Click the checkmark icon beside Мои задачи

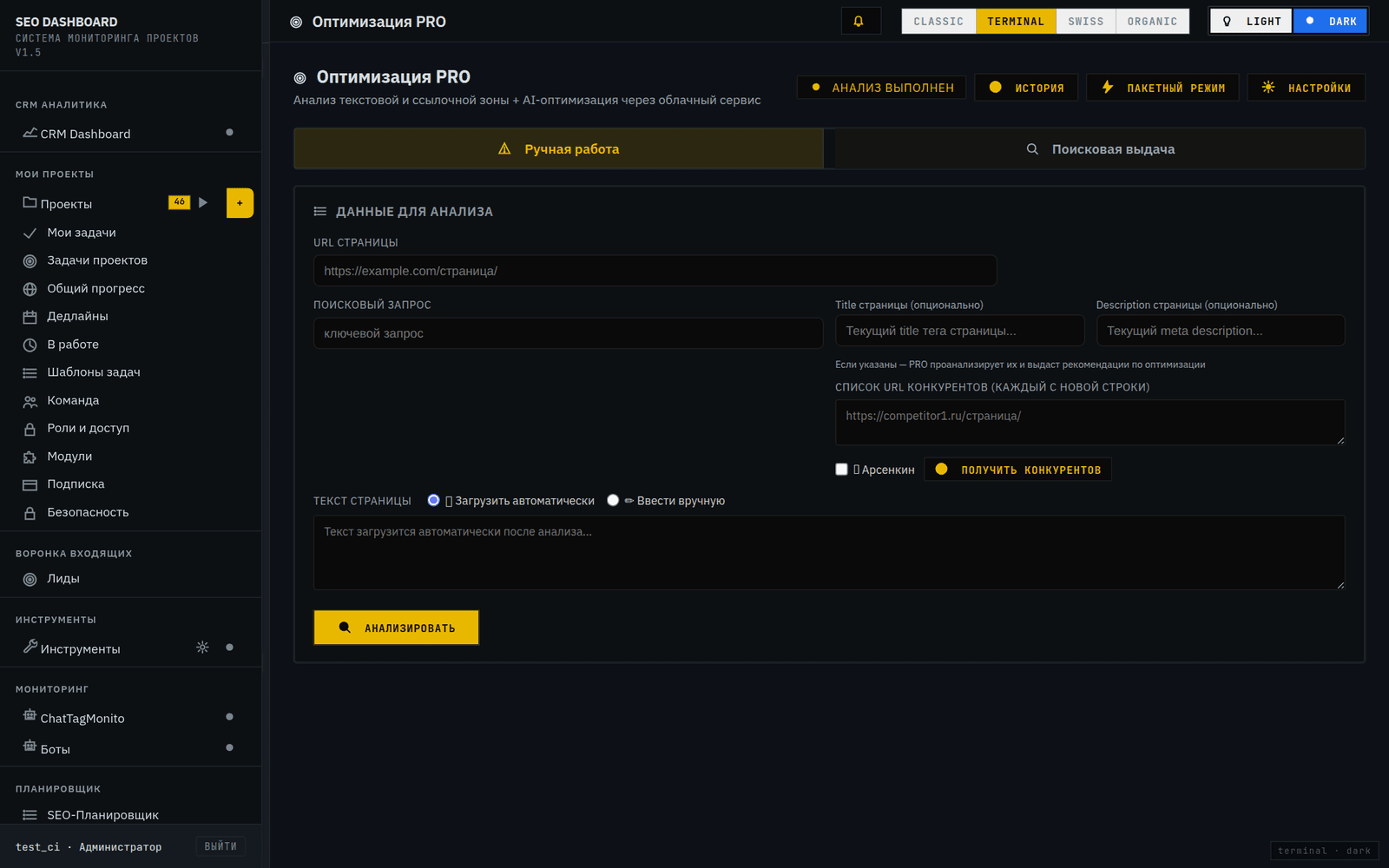pos(30,233)
